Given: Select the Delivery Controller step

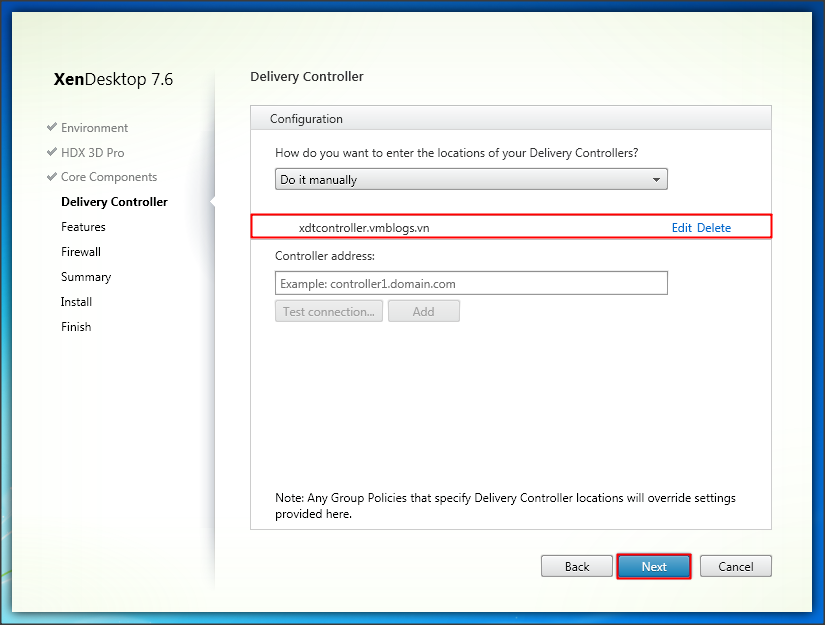Looking at the screenshot, I should tap(114, 202).
